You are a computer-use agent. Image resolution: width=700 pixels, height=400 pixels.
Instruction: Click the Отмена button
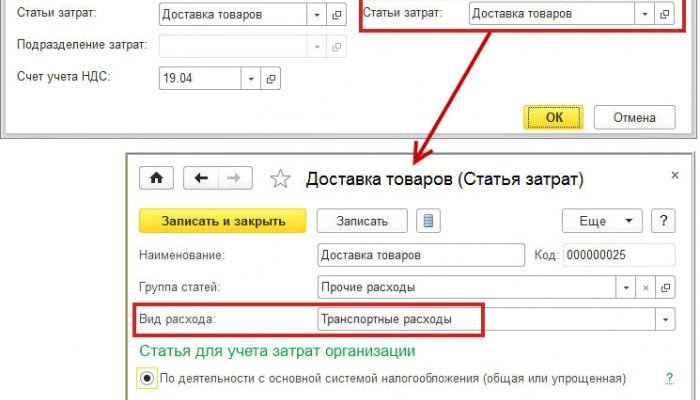[x=633, y=117]
